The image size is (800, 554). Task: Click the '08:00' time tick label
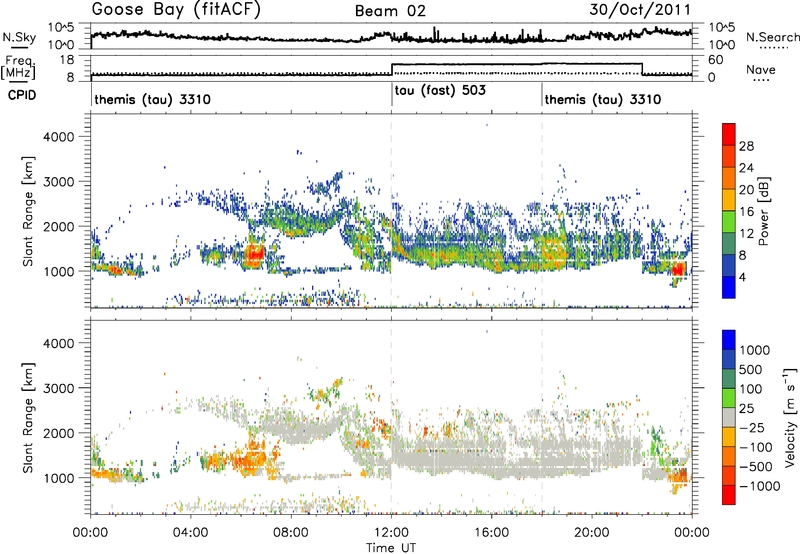point(291,533)
